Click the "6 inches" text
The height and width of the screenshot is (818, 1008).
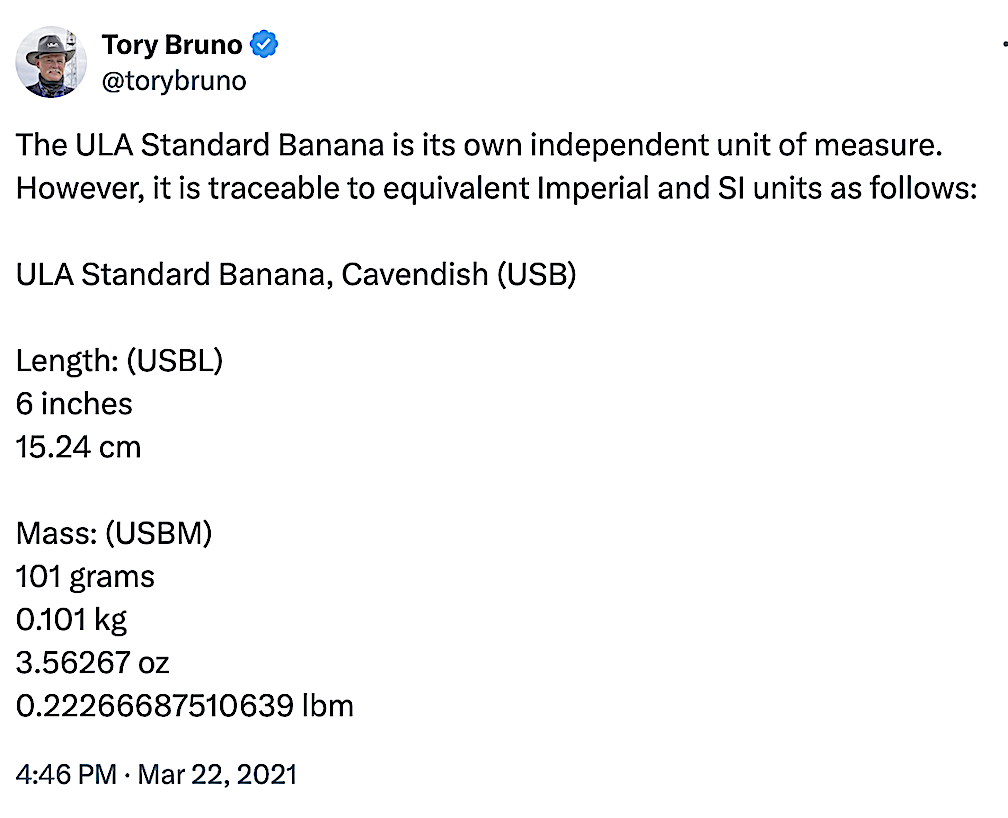(74, 403)
